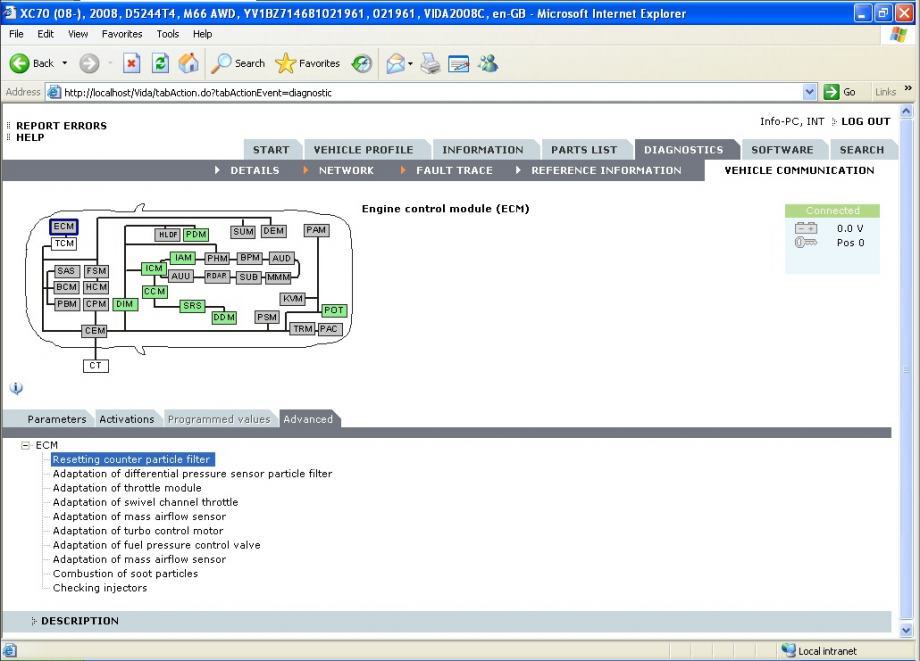Click the IE Stop toolbar icon
Screen dimensions: 920x661
pos(131,63)
